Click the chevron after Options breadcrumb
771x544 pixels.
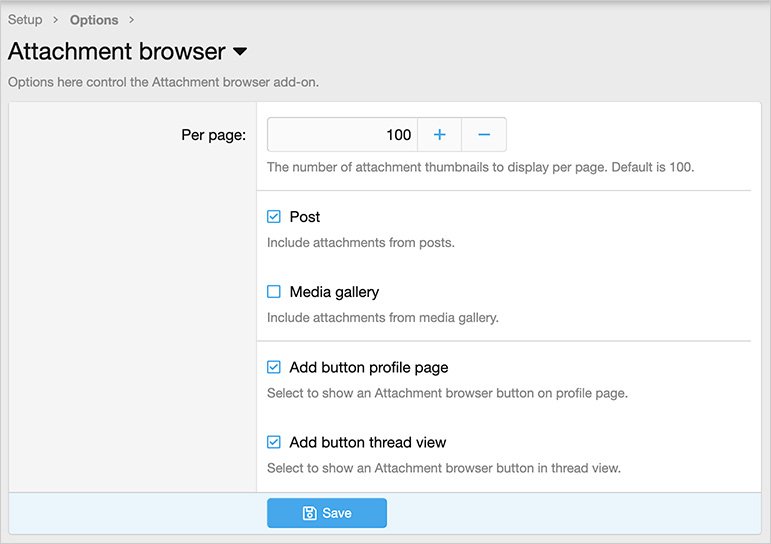coord(131,20)
